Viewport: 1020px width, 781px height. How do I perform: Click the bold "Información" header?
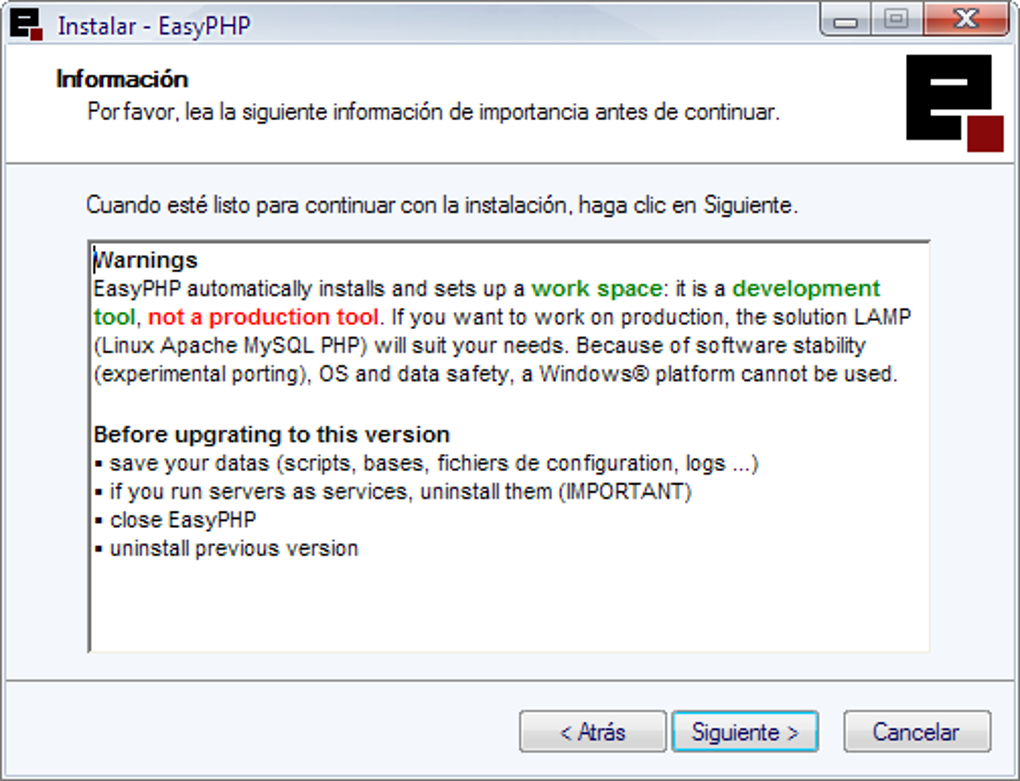click(x=122, y=79)
